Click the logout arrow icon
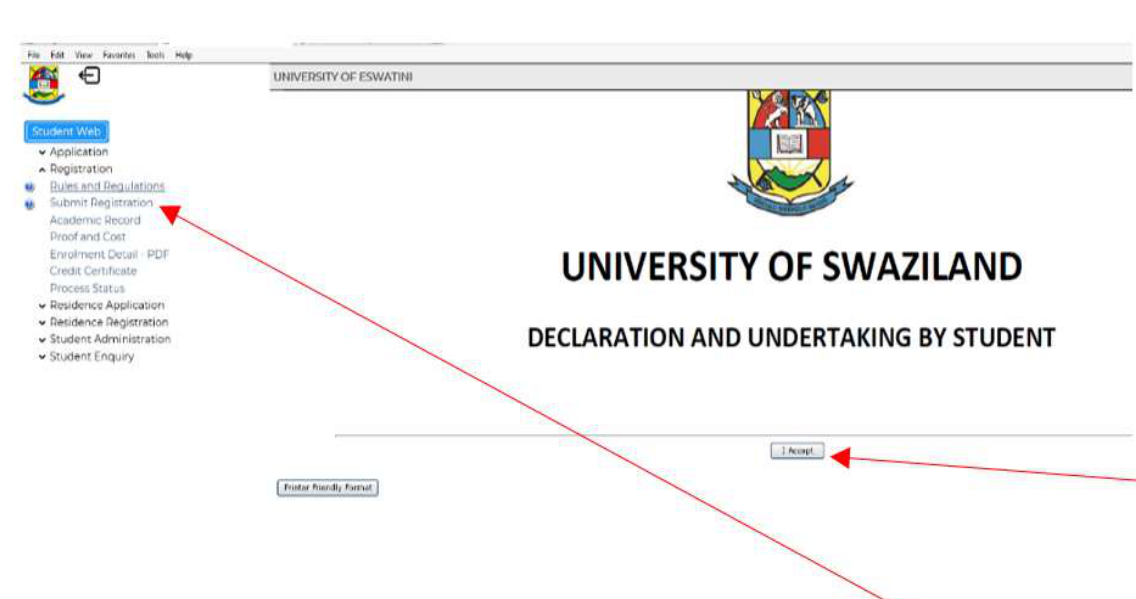The image size is (1136, 599). tap(89, 75)
